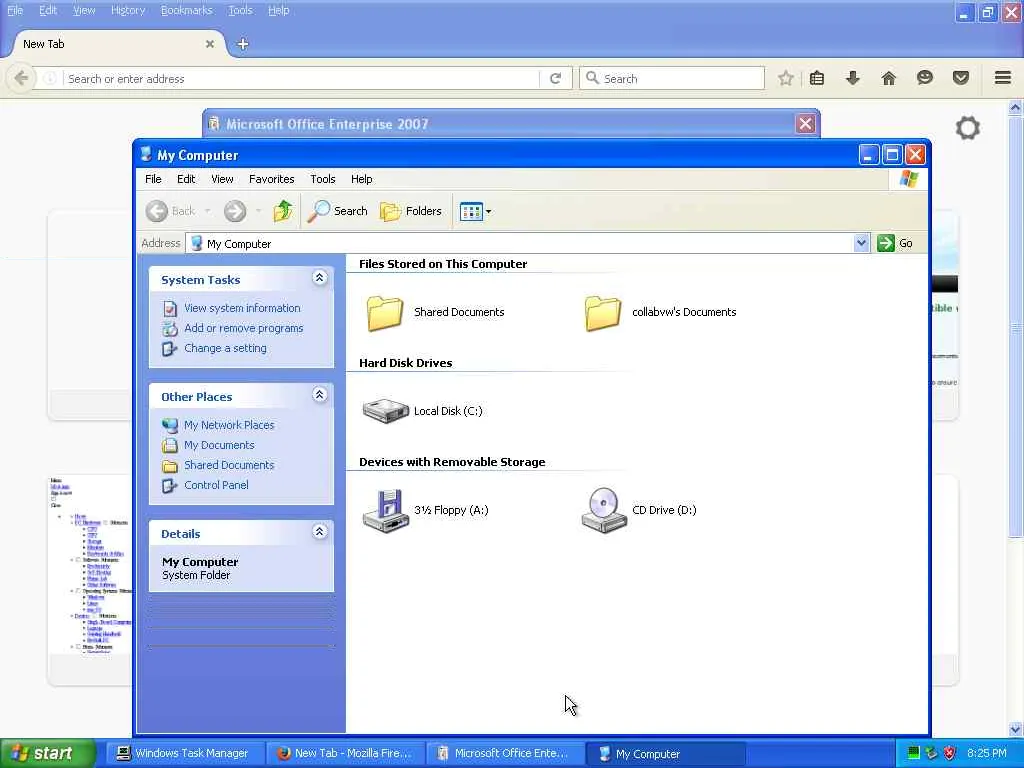Click the Forward arrow in My Computer

(235, 211)
